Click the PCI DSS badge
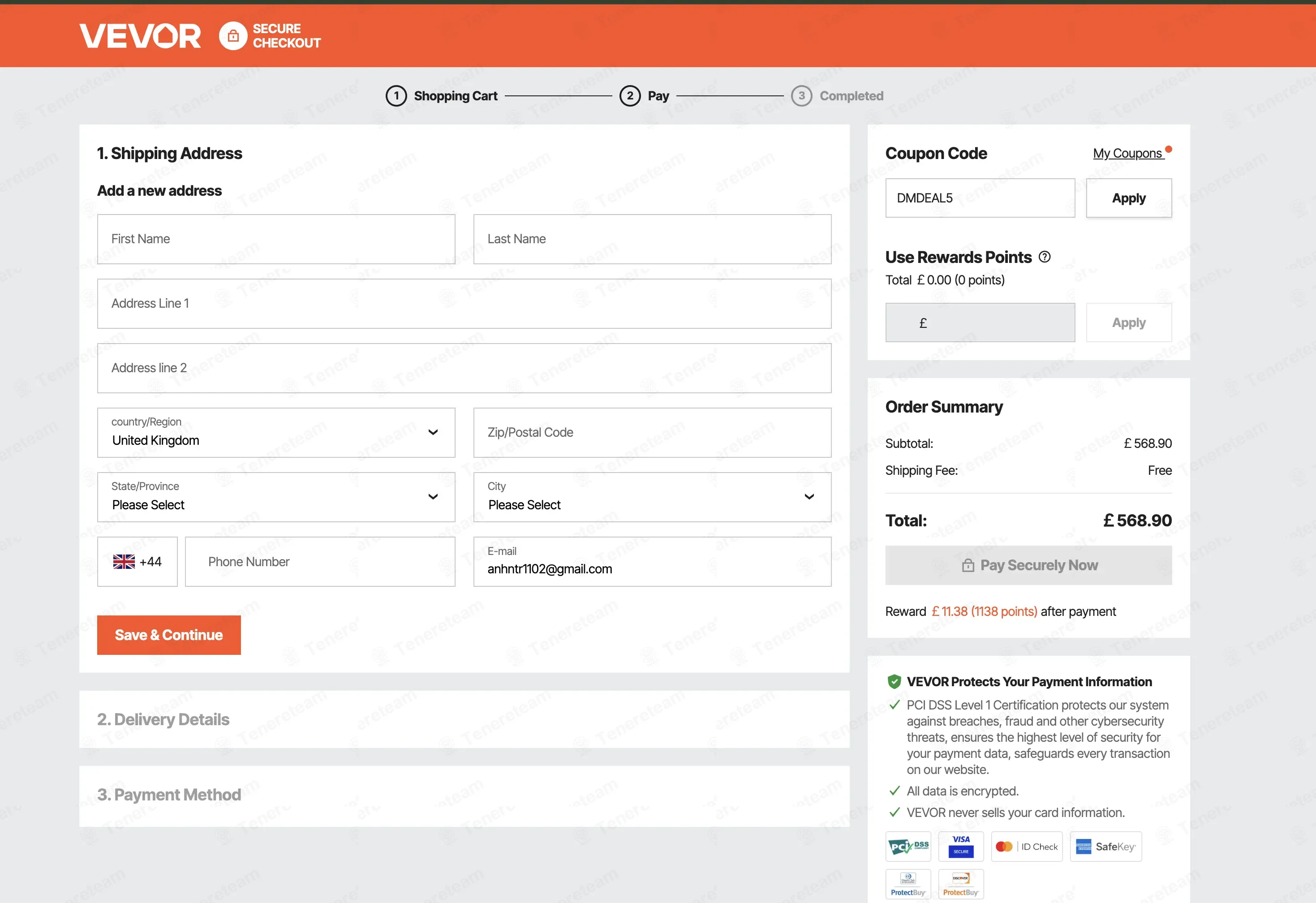The image size is (1316, 903). pos(908,847)
